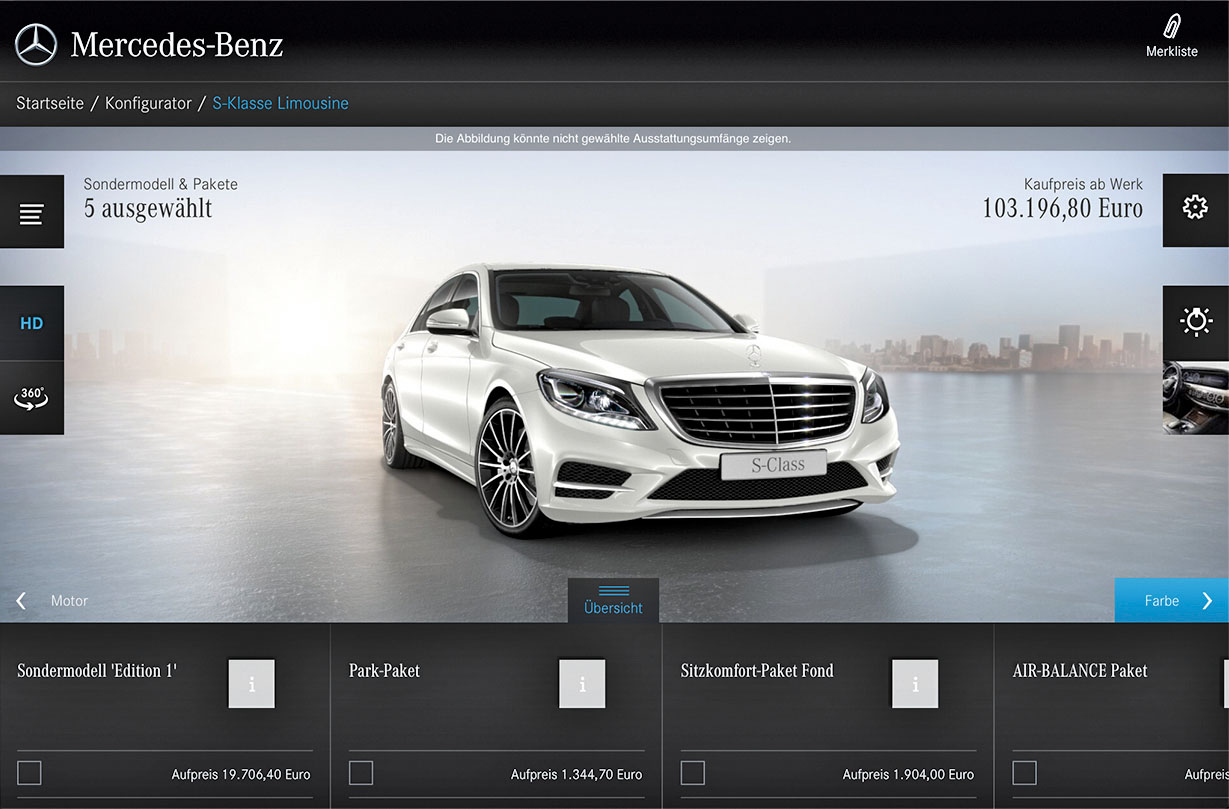The image size is (1229, 809).
Task: Tick the AIR-BALANCE Paket checkbox
Action: 1024,773
